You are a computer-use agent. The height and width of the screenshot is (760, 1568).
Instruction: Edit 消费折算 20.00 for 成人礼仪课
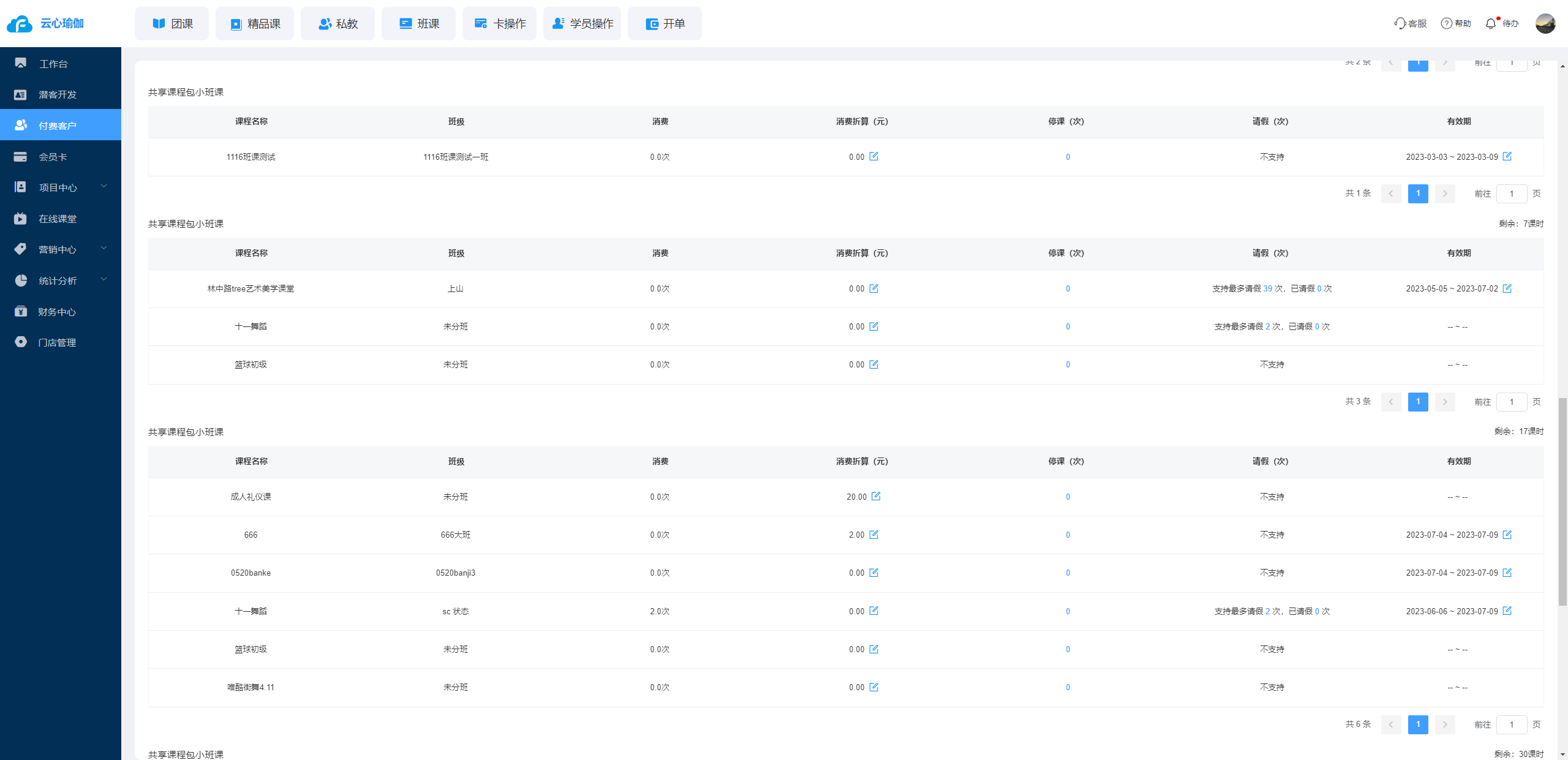[876, 496]
